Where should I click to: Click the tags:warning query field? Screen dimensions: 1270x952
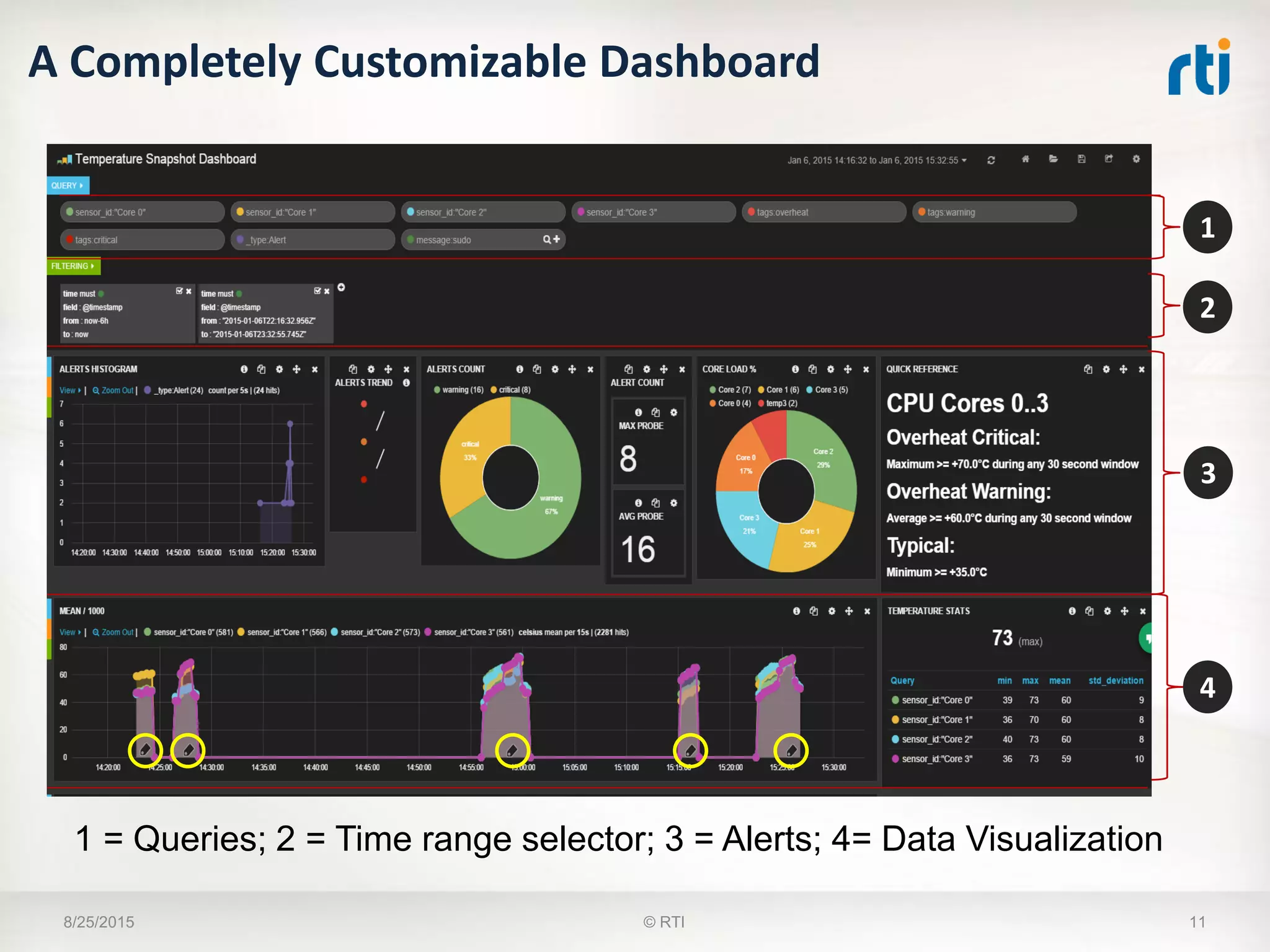tap(994, 212)
